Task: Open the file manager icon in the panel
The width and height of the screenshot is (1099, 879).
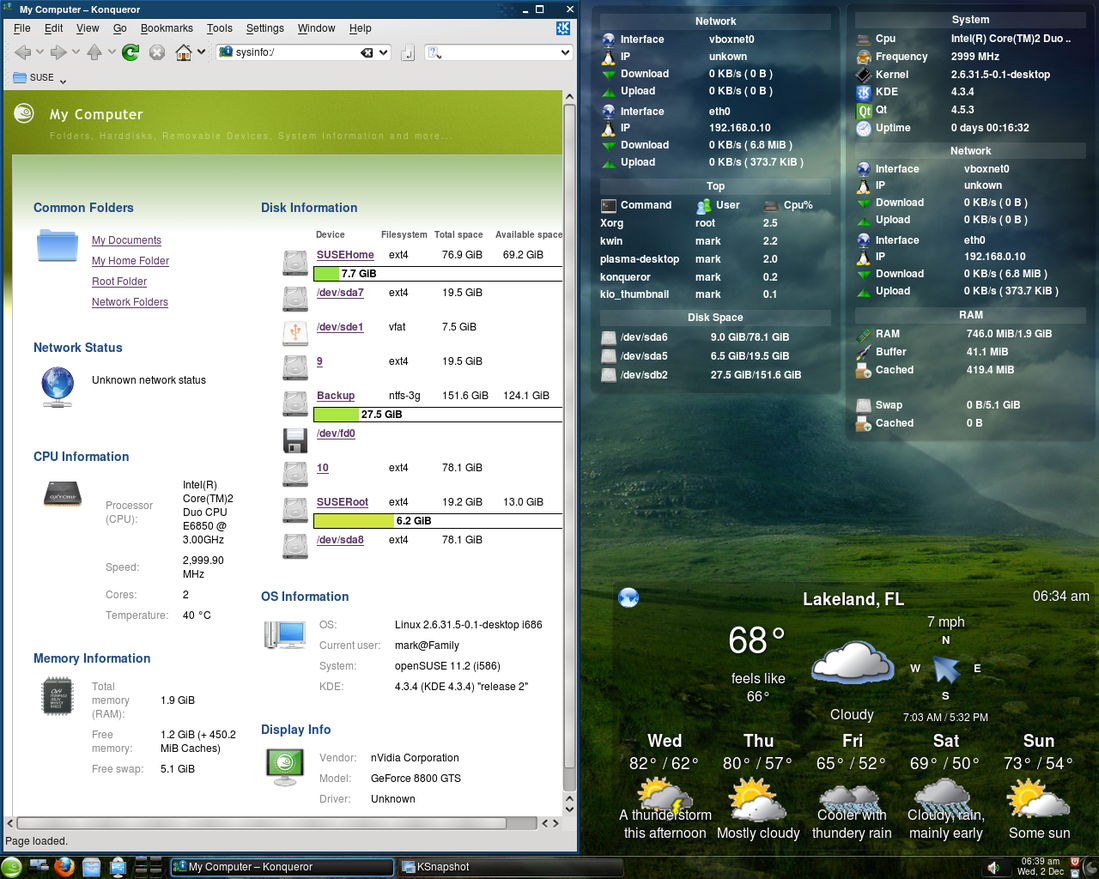Action: (91, 867)
